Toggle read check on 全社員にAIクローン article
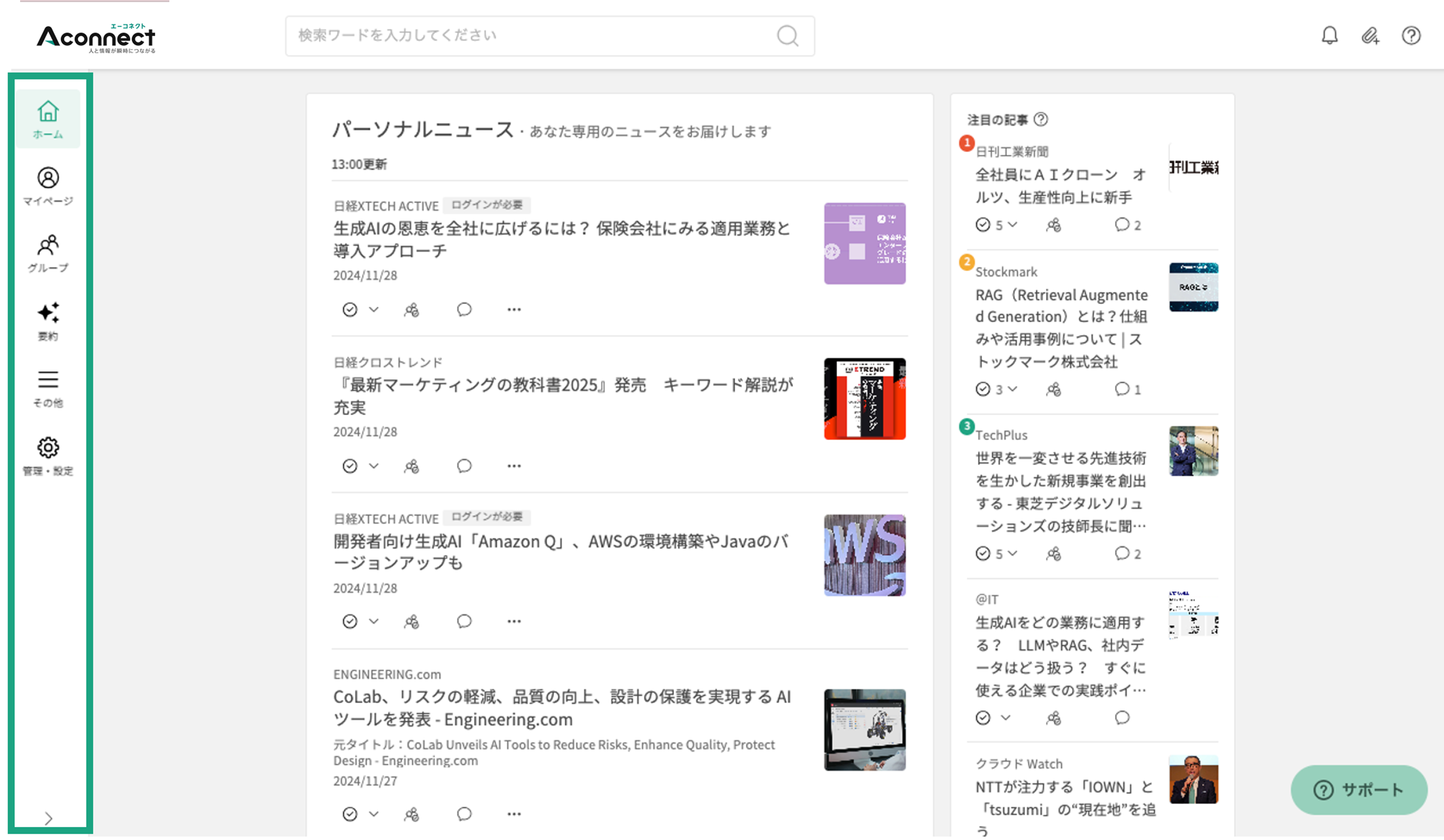Viewport: 1444px width, 840px height. pos(983,224)
